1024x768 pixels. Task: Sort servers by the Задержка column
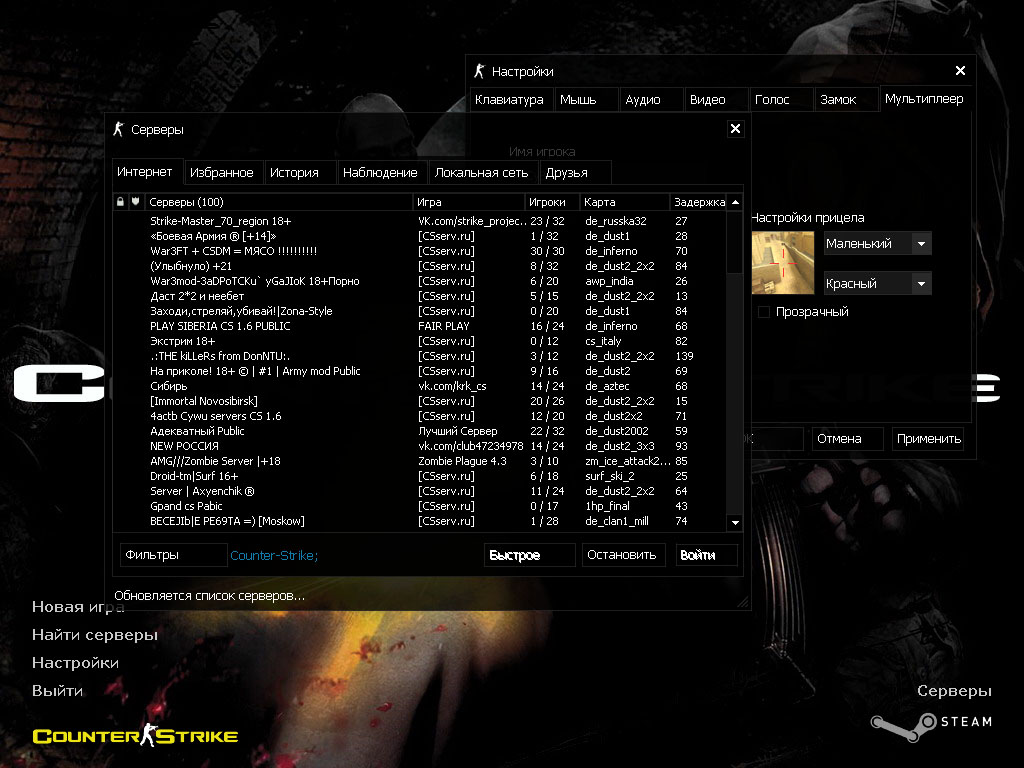(699, 202)
